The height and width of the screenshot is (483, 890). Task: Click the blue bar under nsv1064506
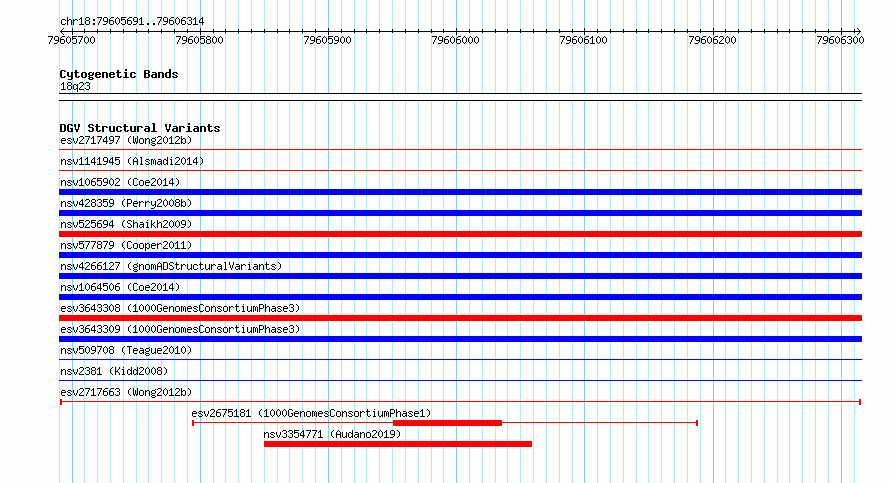(460, 297)
